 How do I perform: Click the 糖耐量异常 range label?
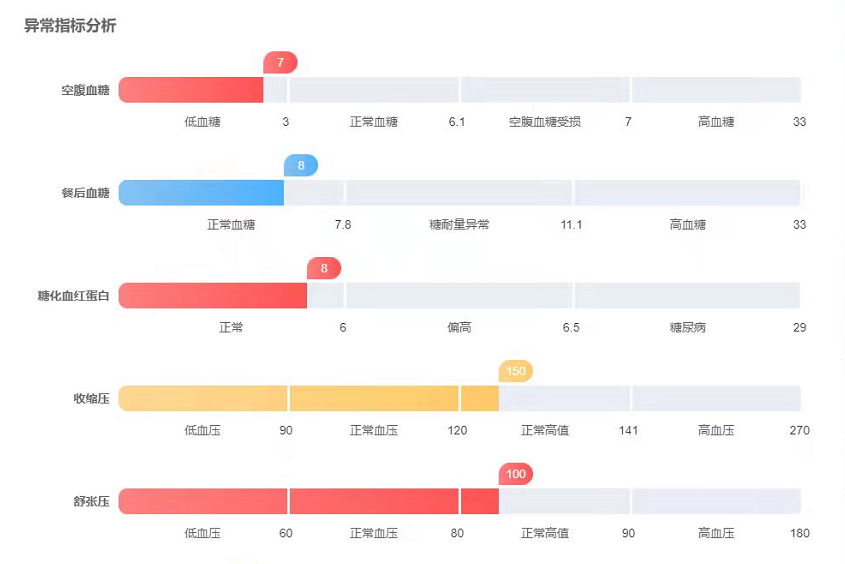pos(459,225)
